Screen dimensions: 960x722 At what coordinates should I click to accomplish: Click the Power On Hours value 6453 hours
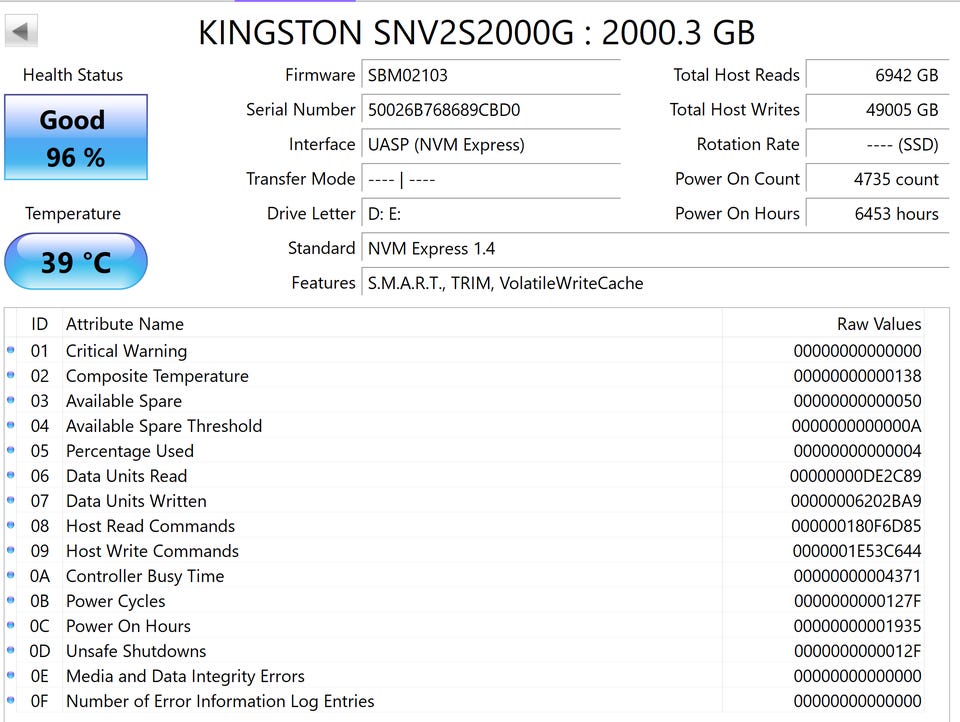pyautogui.click(x=877, y=214)
